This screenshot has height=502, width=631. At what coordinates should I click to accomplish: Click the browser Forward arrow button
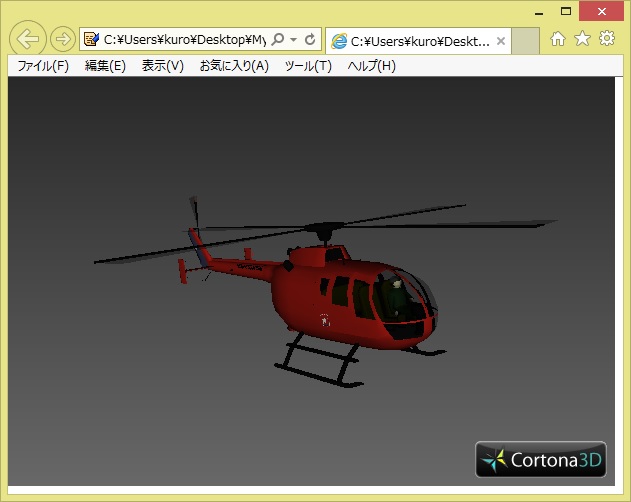[x=63, y=40]
